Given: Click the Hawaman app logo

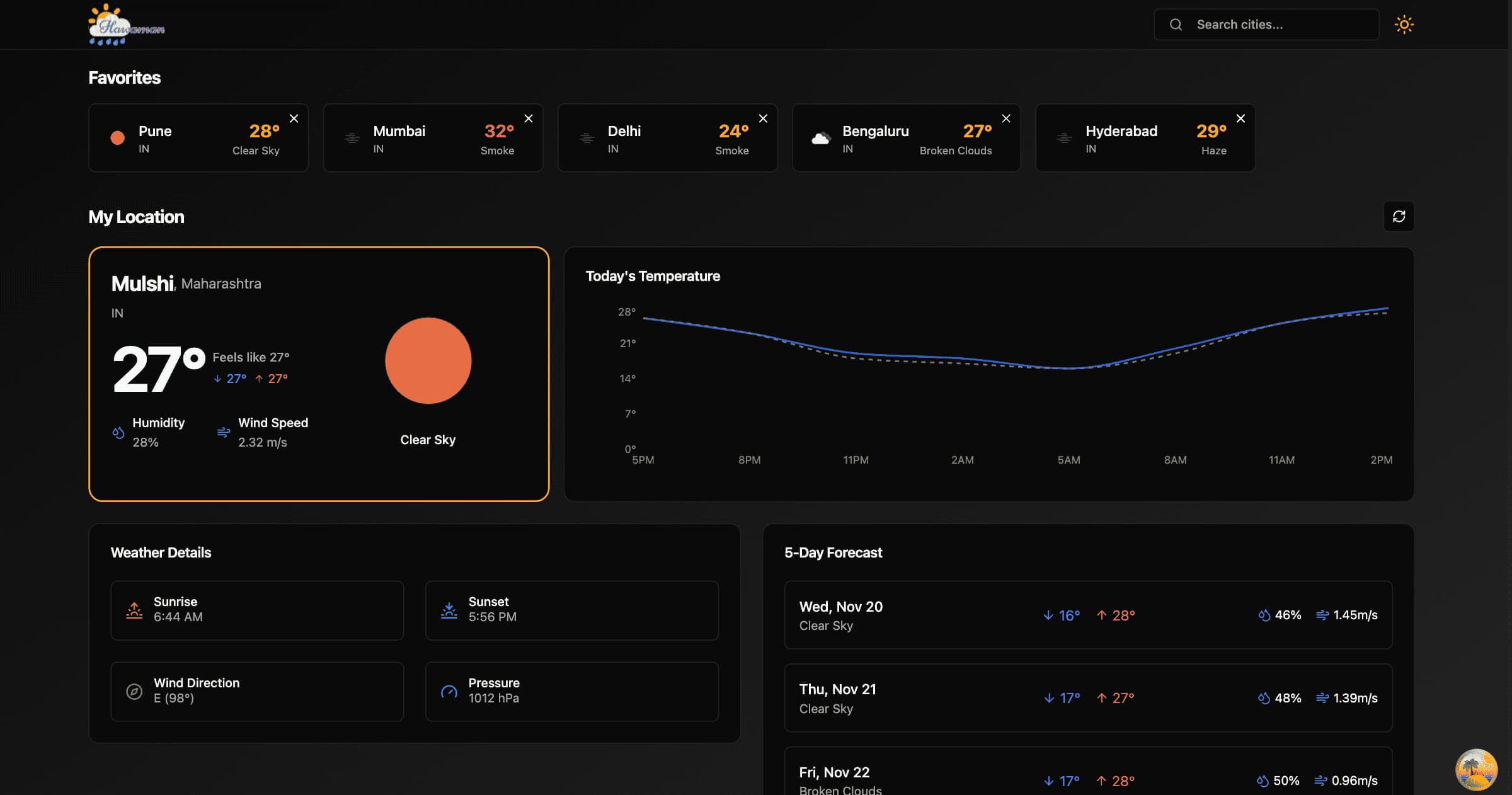Looking at the screenshot, I should point(126,25).
